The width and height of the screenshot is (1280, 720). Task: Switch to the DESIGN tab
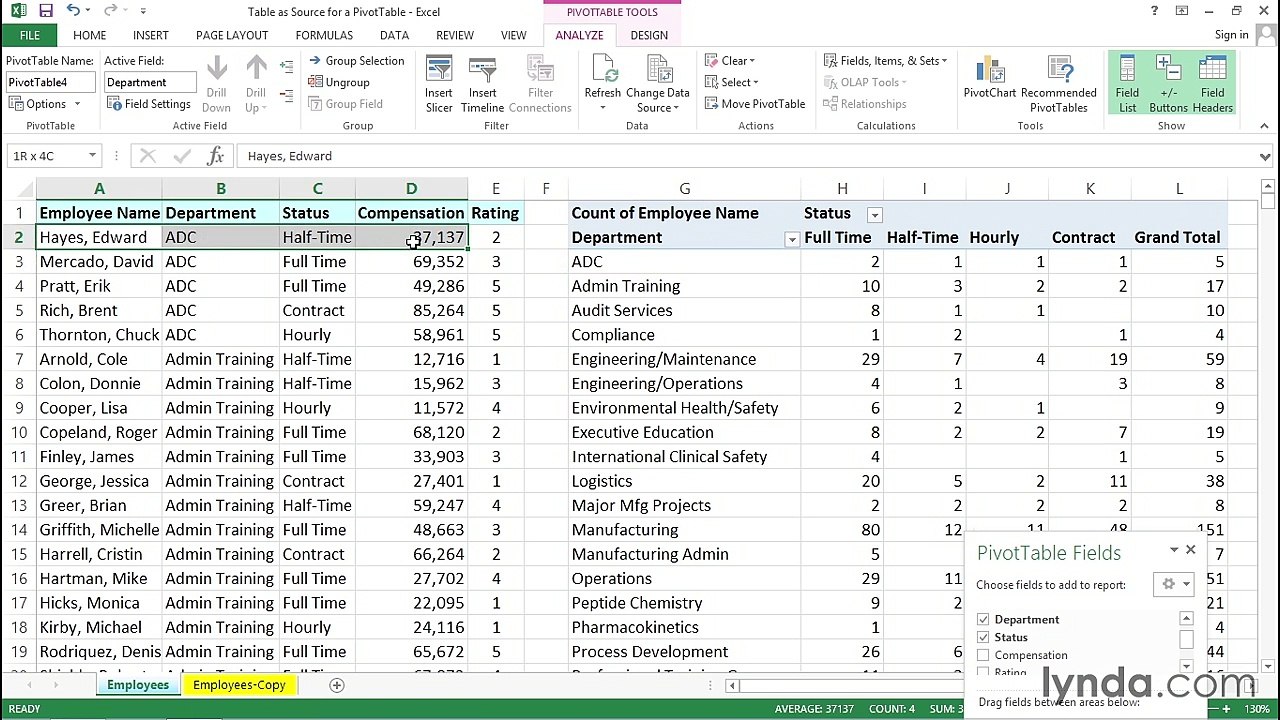click(x=649, y=35)
